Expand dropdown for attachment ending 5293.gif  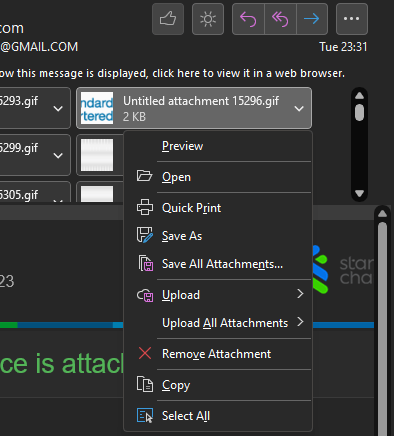[58, 108]
